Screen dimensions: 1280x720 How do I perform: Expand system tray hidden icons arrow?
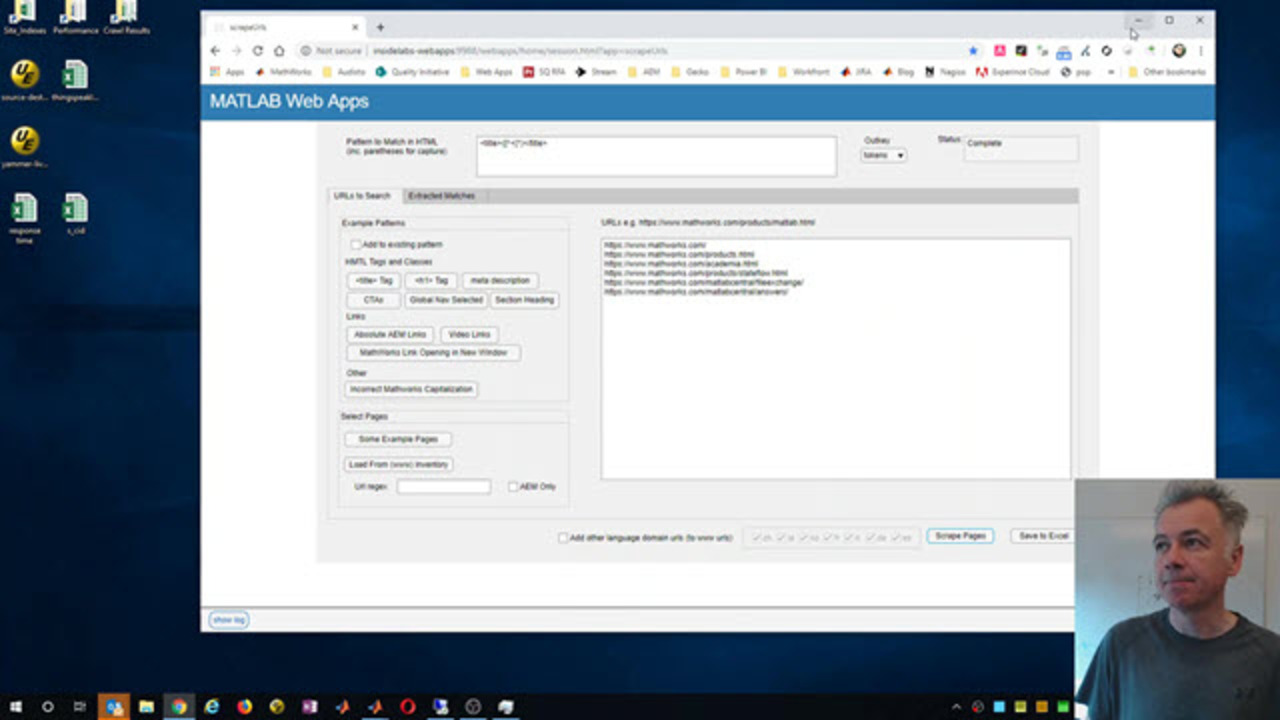click(x=956, y=707)
